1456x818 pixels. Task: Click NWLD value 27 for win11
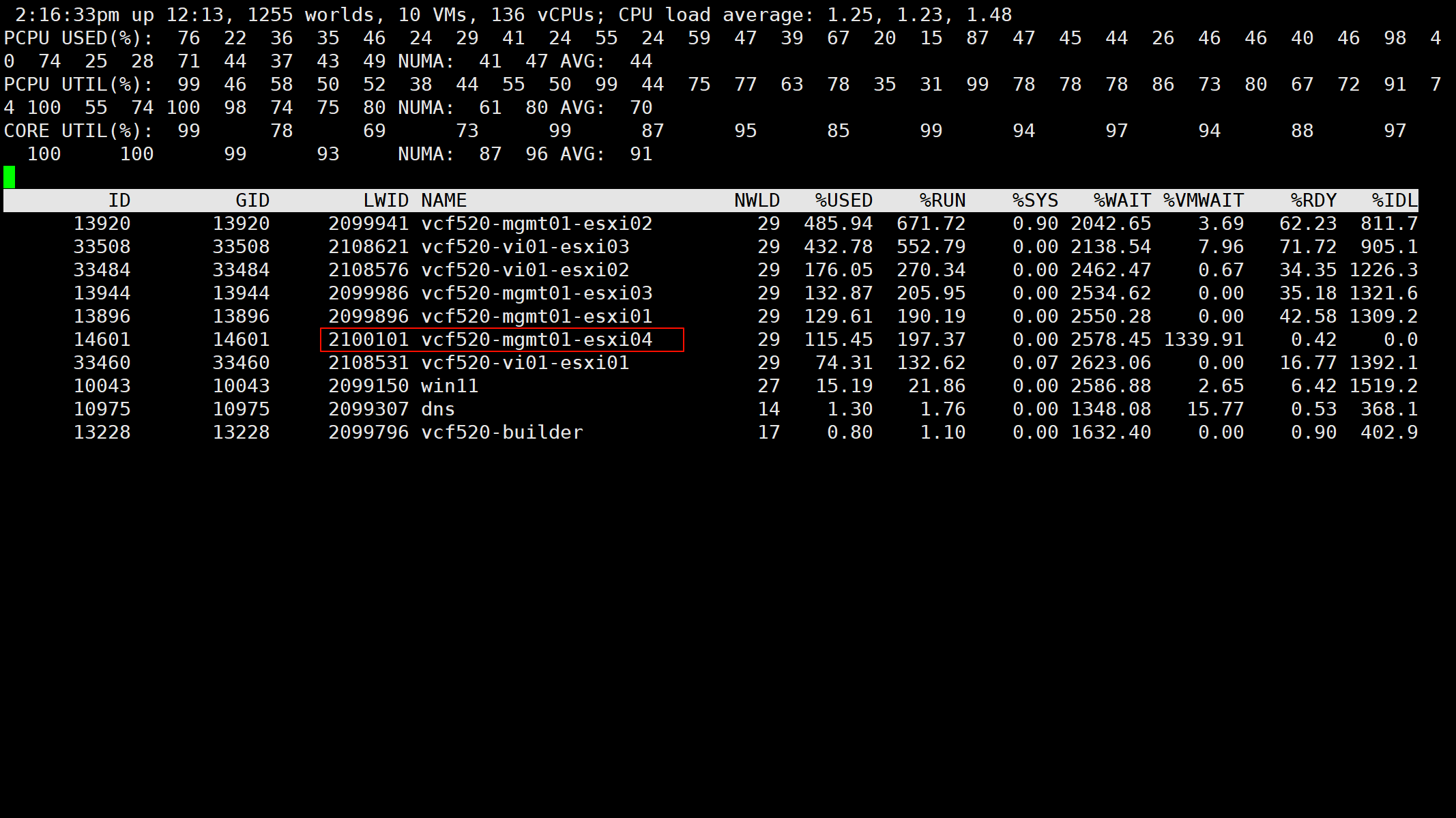(768, 386)
